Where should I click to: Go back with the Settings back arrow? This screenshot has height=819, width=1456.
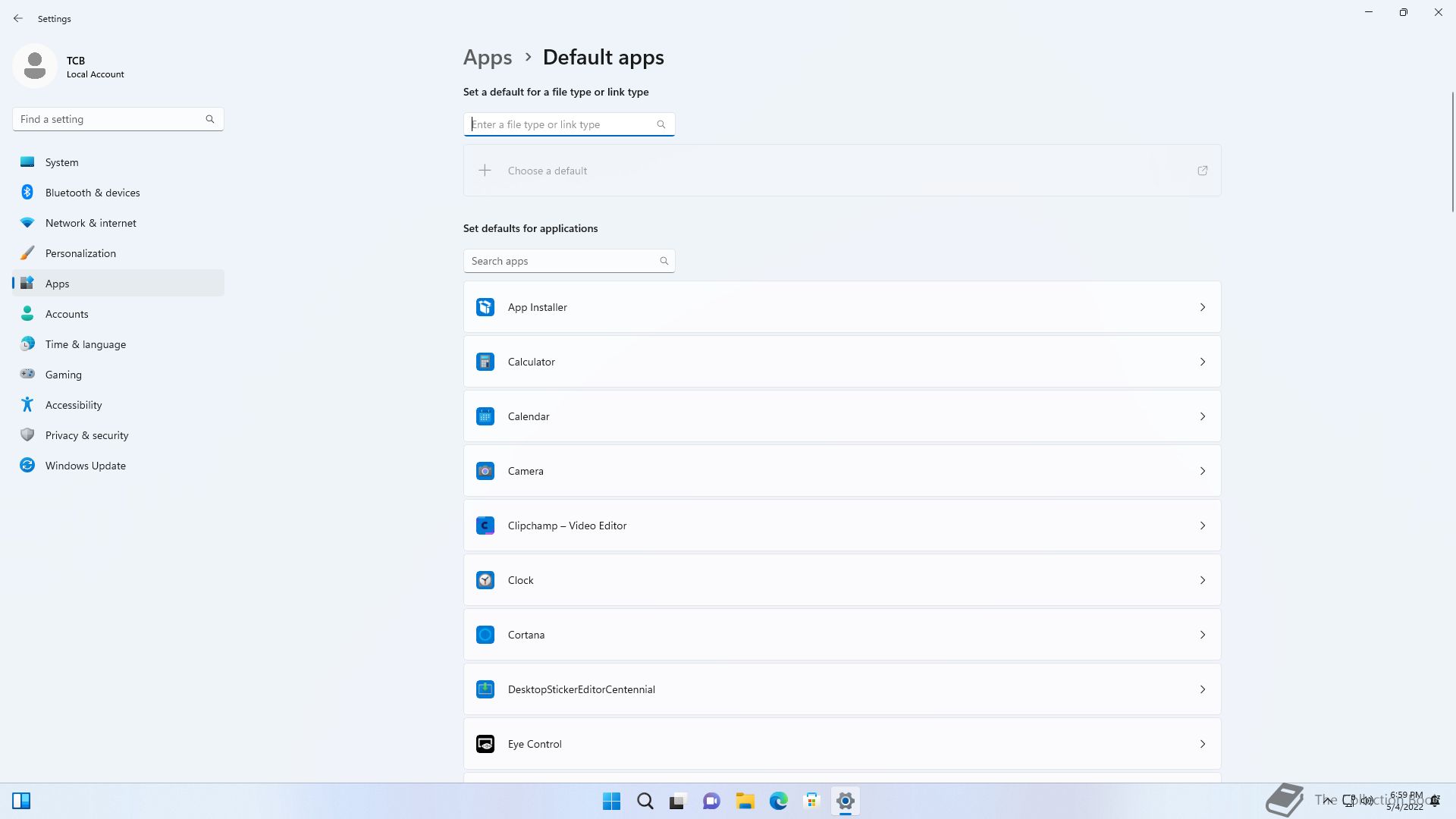coord(18,18)
